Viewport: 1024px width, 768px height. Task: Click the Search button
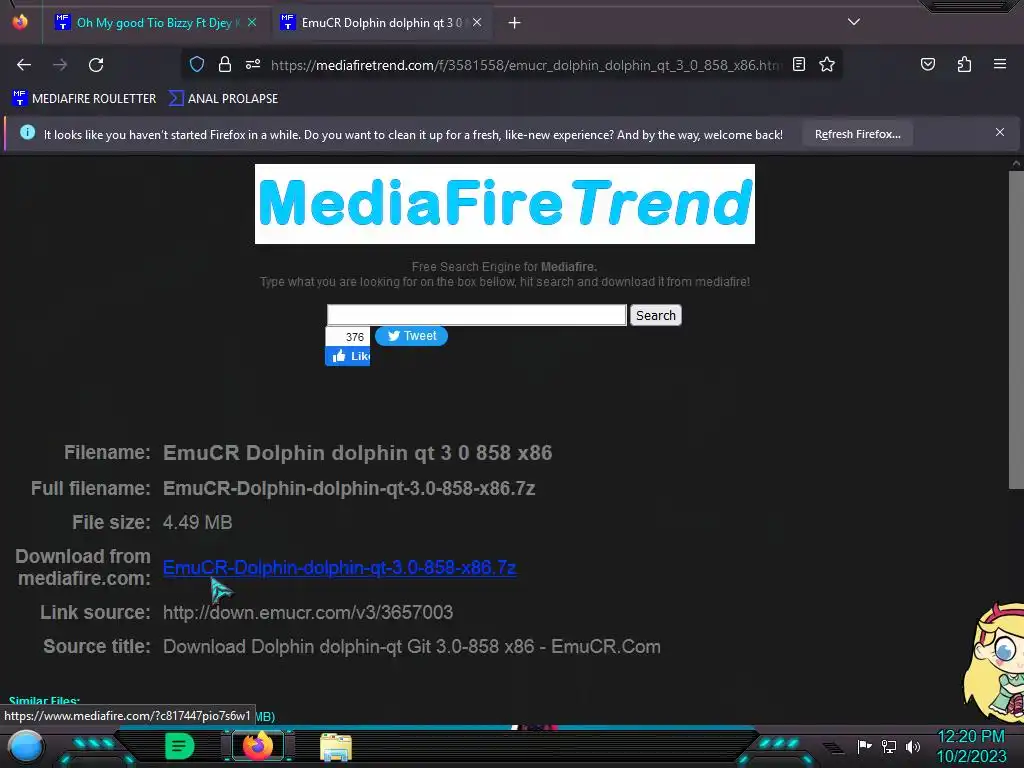(656, 315)
